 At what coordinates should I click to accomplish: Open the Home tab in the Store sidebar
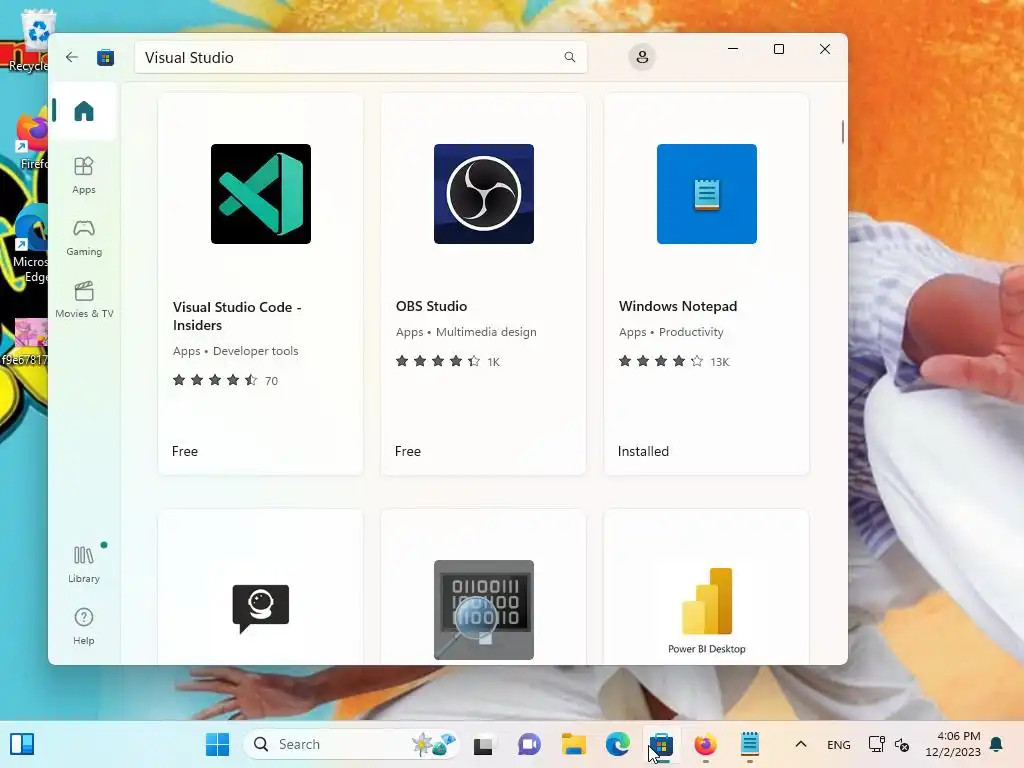tap(84, 111)
